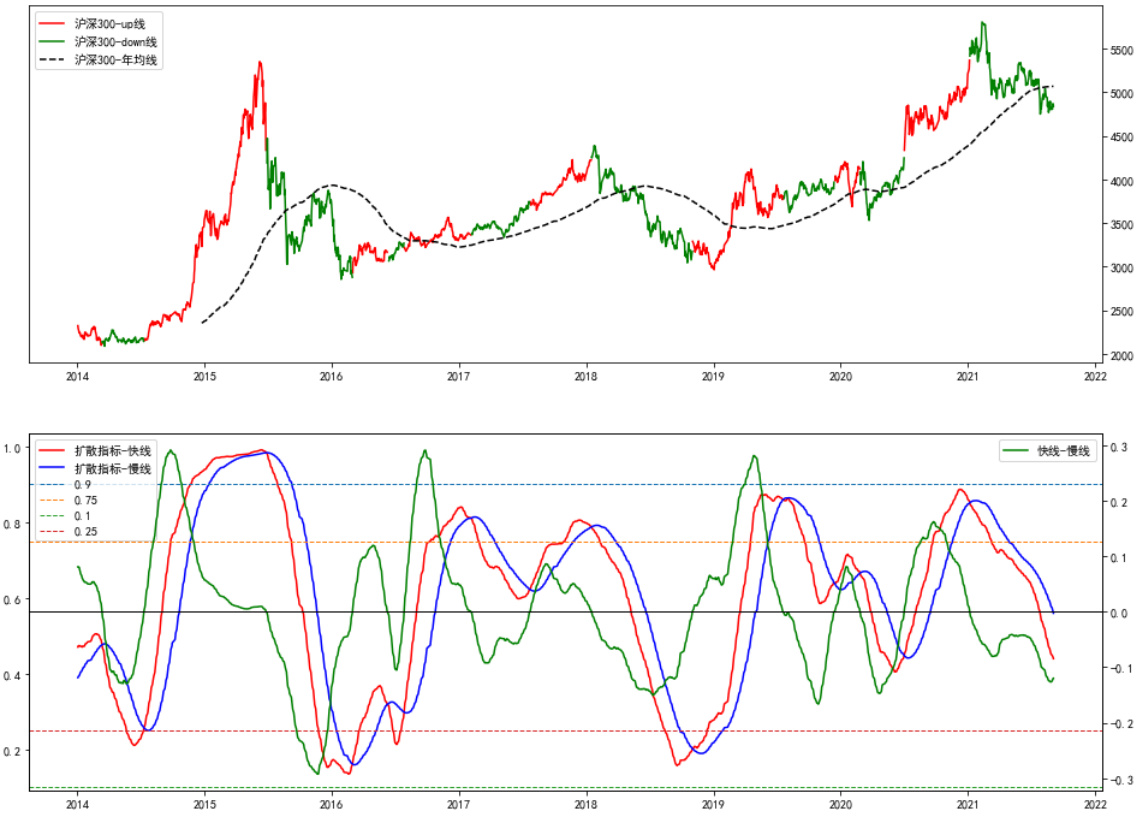Click 2022 on the price chart's date axis
1140x816 pixels.
pos(1095,377)
